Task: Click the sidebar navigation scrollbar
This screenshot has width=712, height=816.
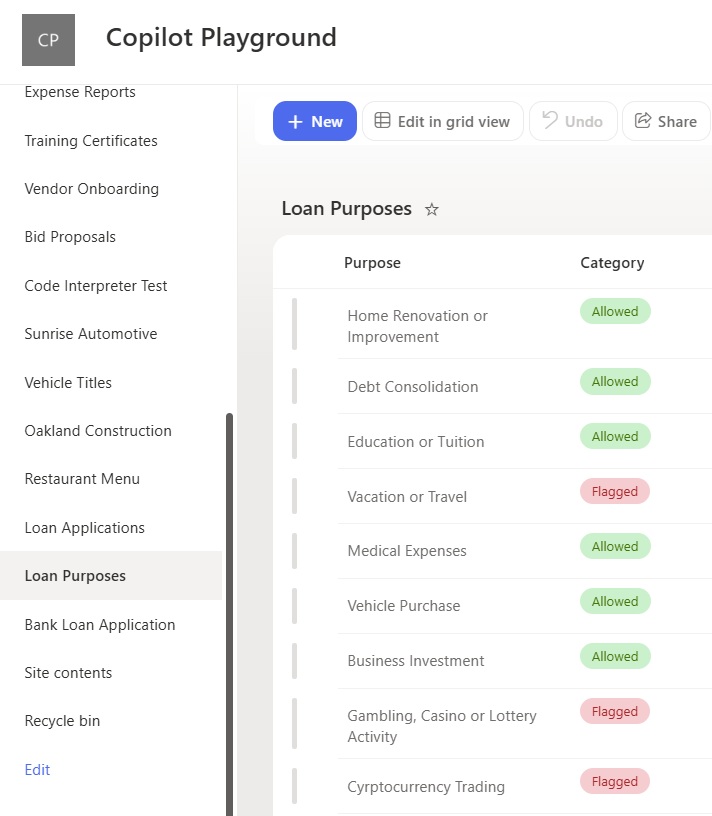Action: (230, 614)
